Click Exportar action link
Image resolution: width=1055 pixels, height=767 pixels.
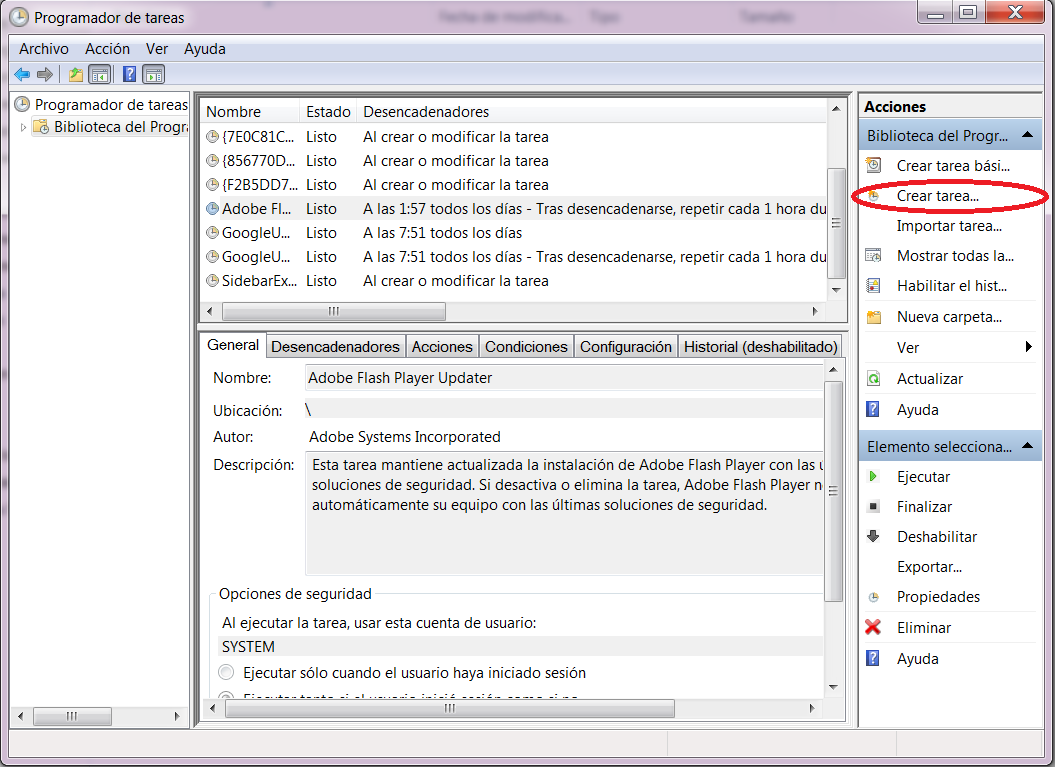[x=929, y=567]
